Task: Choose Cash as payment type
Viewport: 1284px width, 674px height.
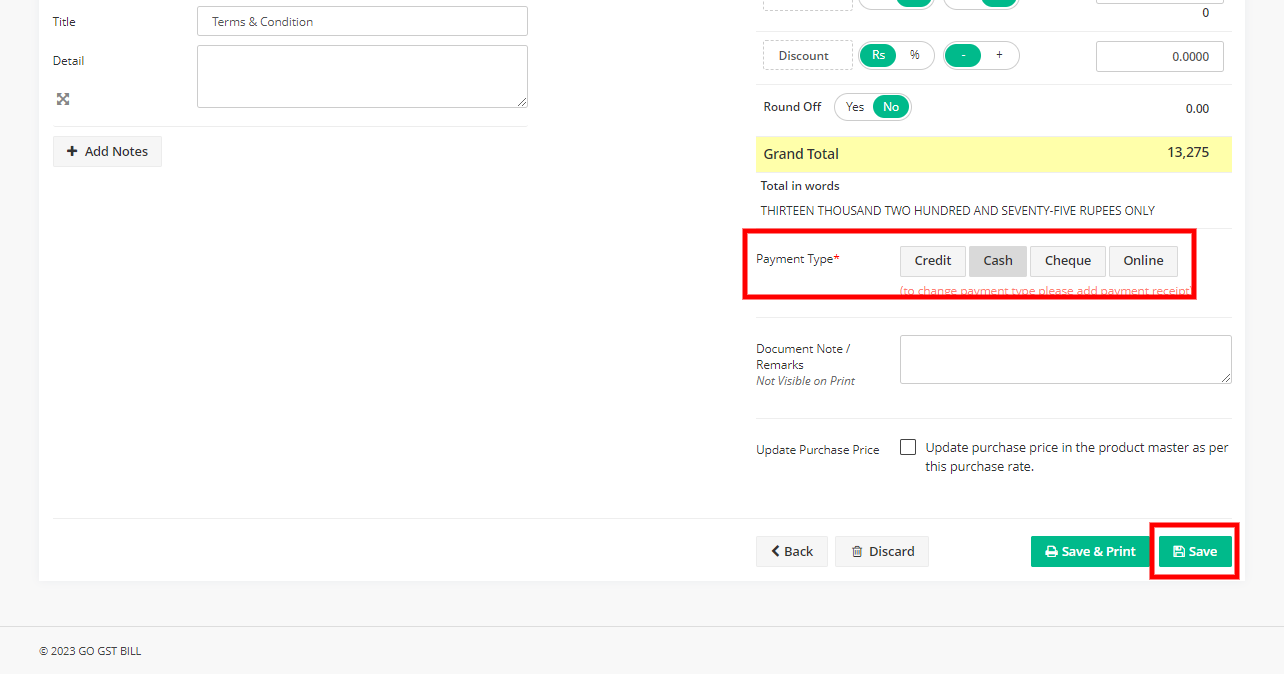Action: click(x=997, y=261)
